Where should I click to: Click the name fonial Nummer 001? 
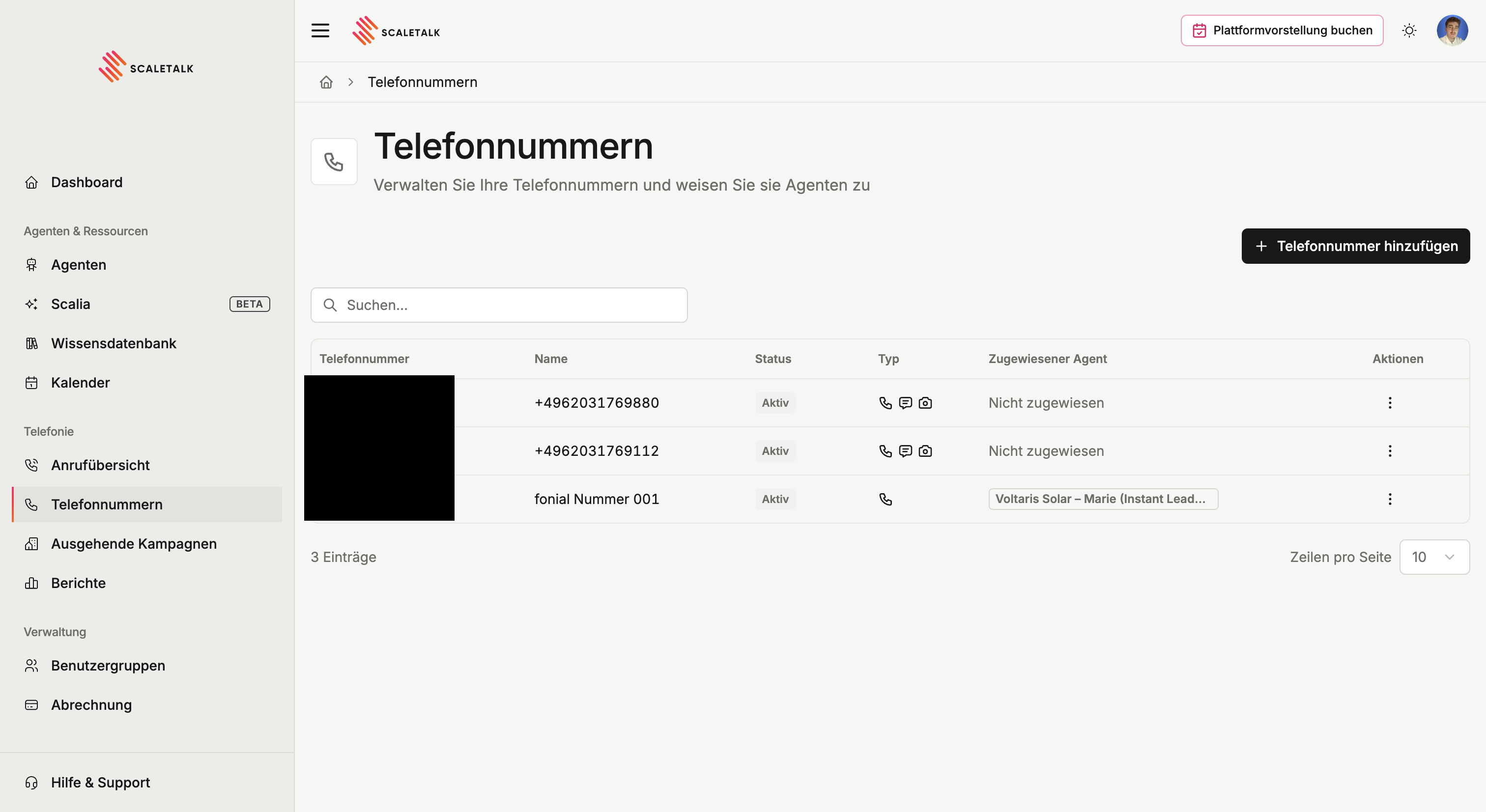pos(597,499)
